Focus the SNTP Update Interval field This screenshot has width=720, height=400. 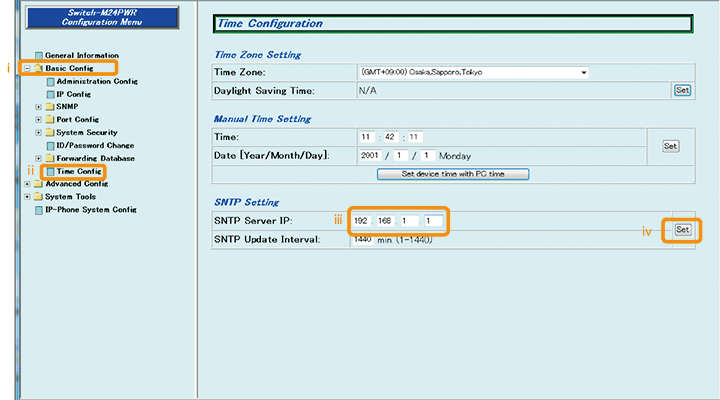click(x=360, y=240)
